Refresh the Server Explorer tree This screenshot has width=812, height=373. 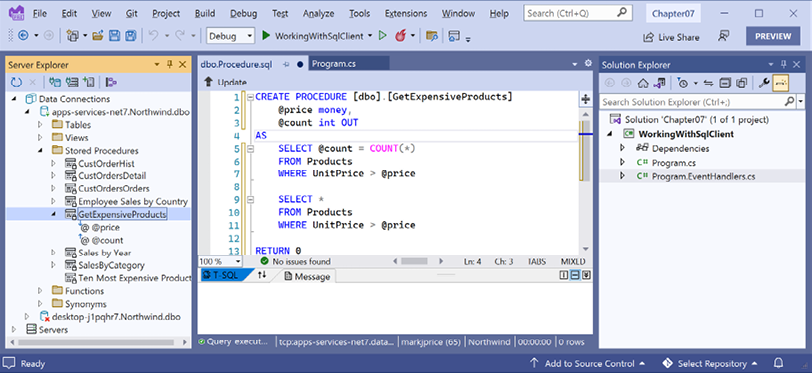click(x=17, y=82)
